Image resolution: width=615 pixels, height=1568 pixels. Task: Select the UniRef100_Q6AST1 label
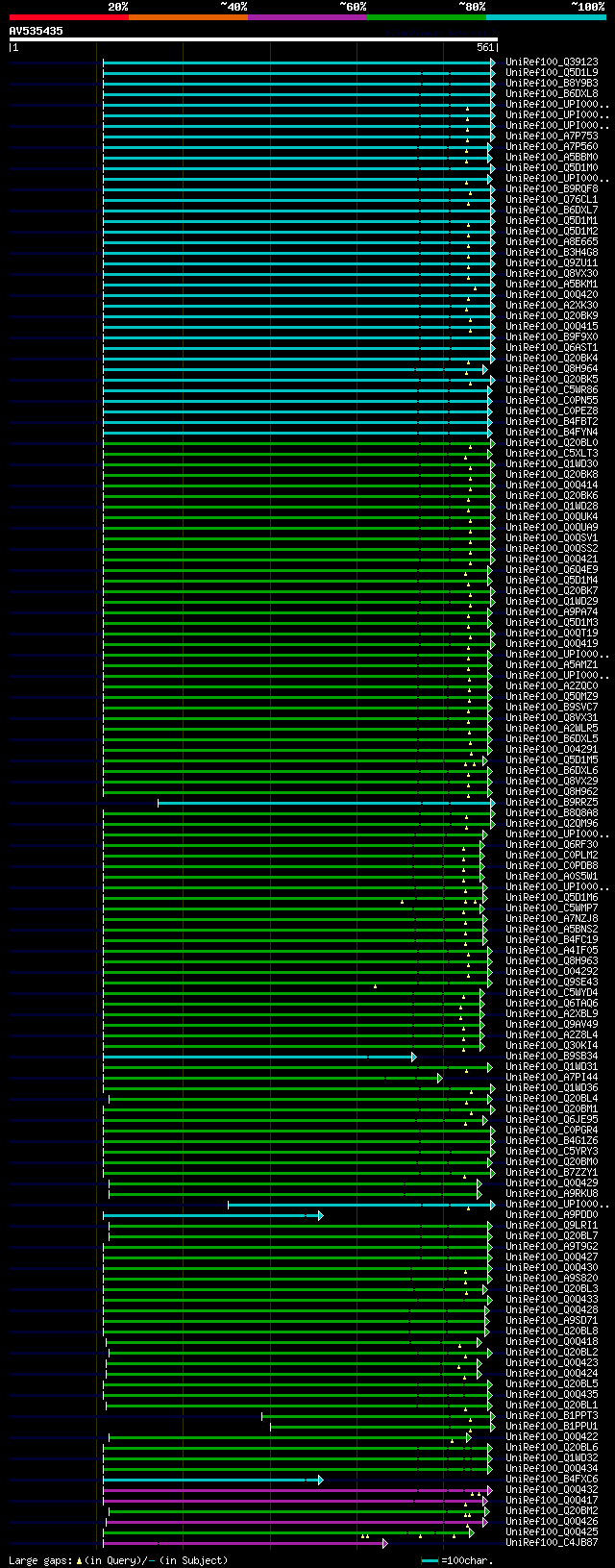pos(552,348)
